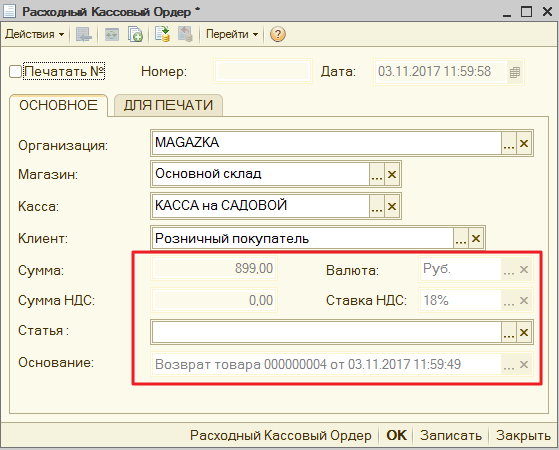Screen dimensions: 559x450
Task: Open the Перейти dropdown menu
Action: 232,35
